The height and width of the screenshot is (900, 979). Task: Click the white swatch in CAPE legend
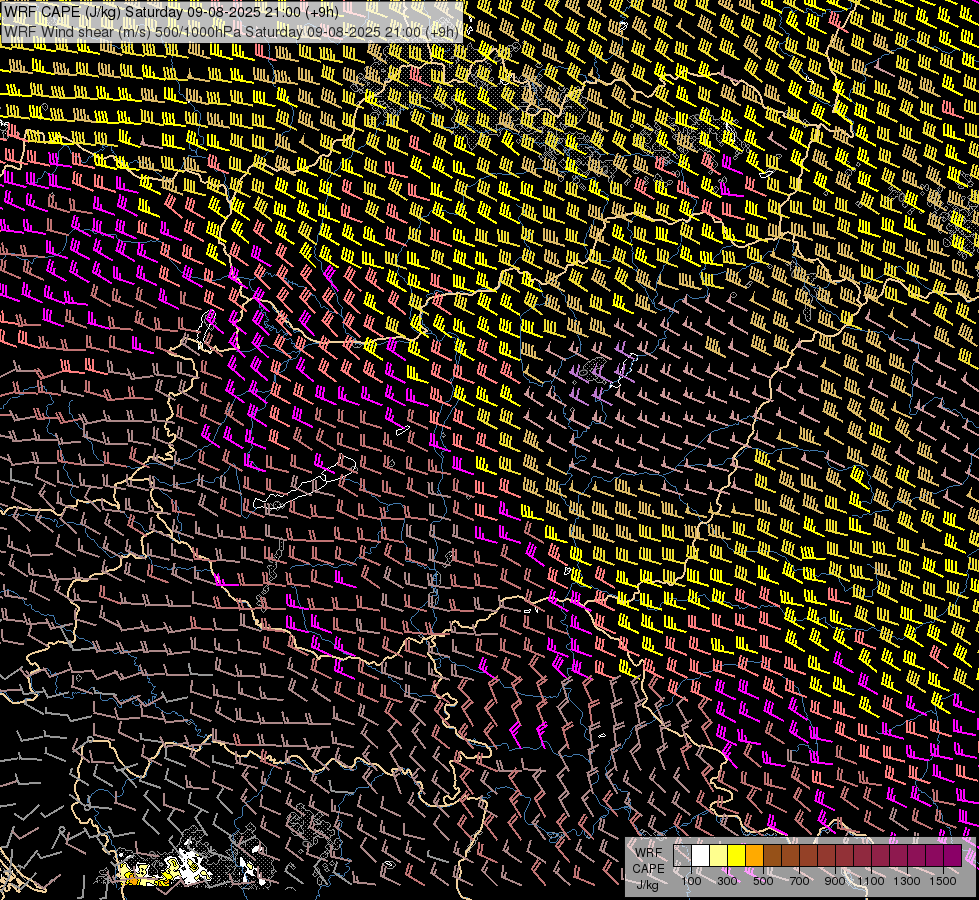tap(701, 855)
